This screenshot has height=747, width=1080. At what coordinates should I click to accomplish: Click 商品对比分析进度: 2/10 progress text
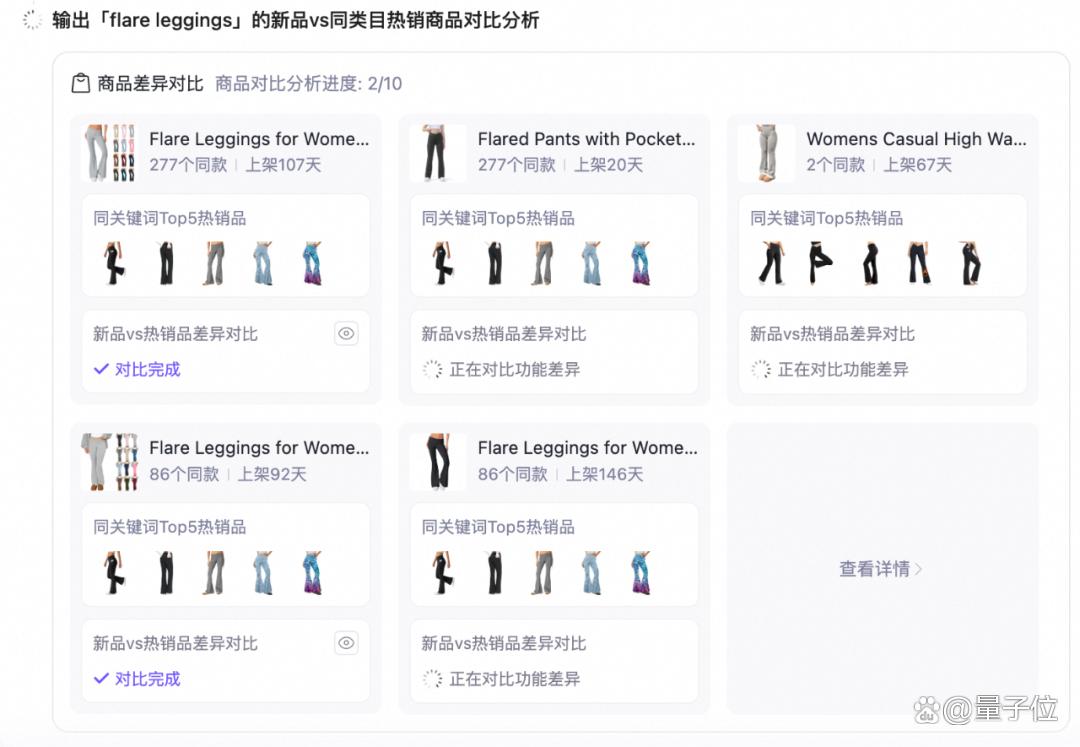(x=309, y=84)
